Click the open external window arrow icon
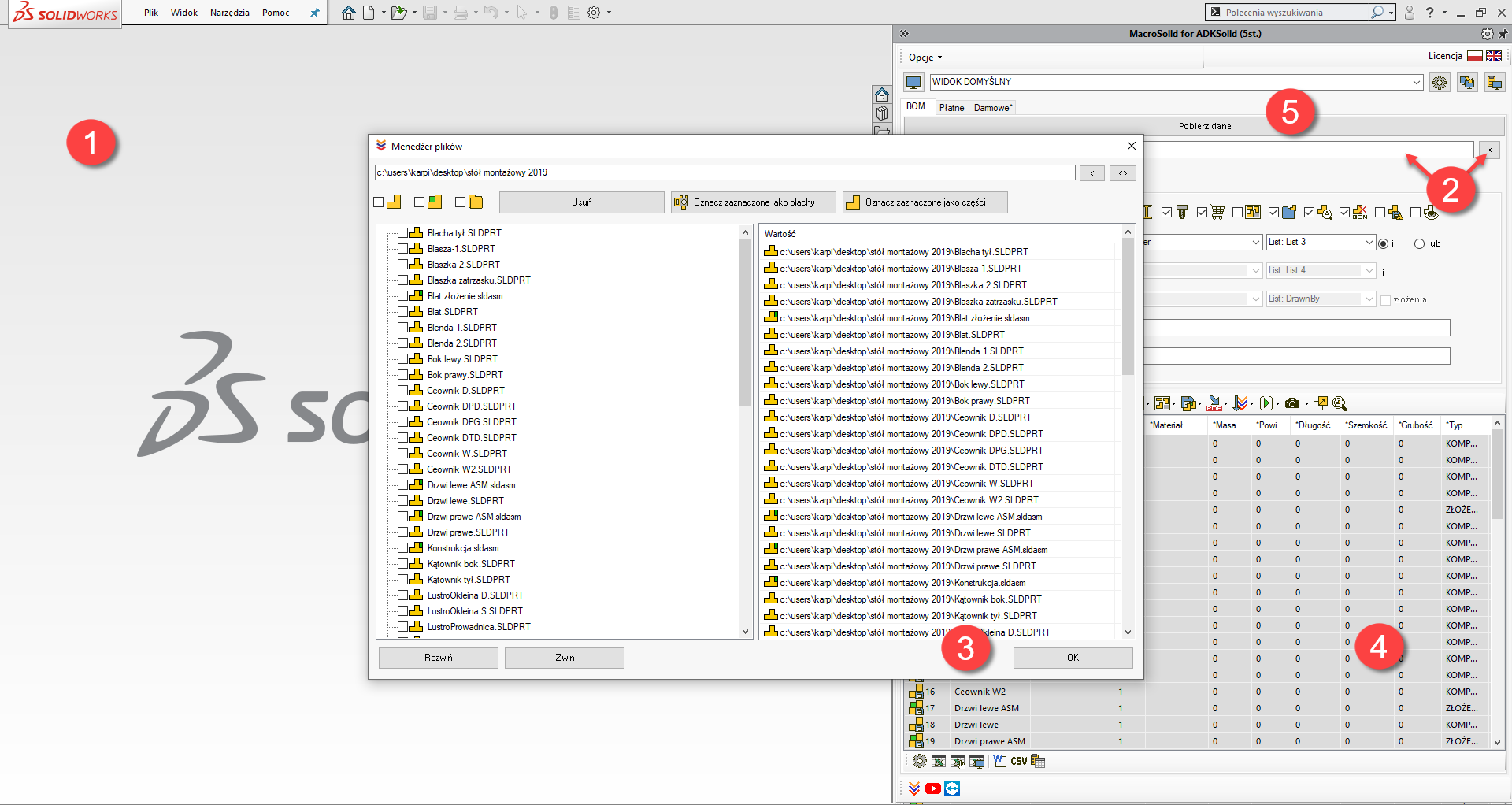1512x805 pixels. click(1321, 403)
